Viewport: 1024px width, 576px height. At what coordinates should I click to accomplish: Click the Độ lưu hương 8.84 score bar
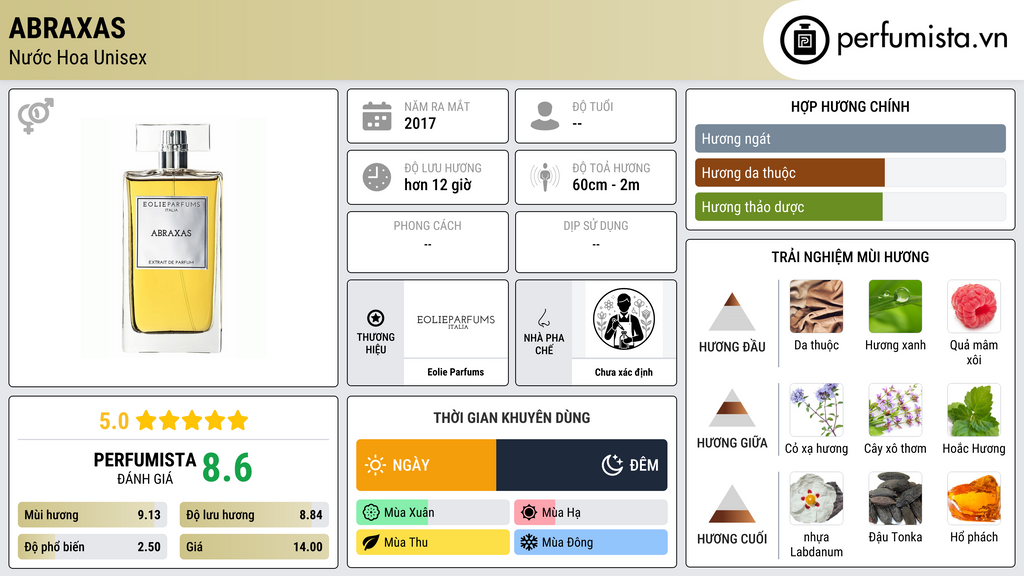tap(254, 515)
